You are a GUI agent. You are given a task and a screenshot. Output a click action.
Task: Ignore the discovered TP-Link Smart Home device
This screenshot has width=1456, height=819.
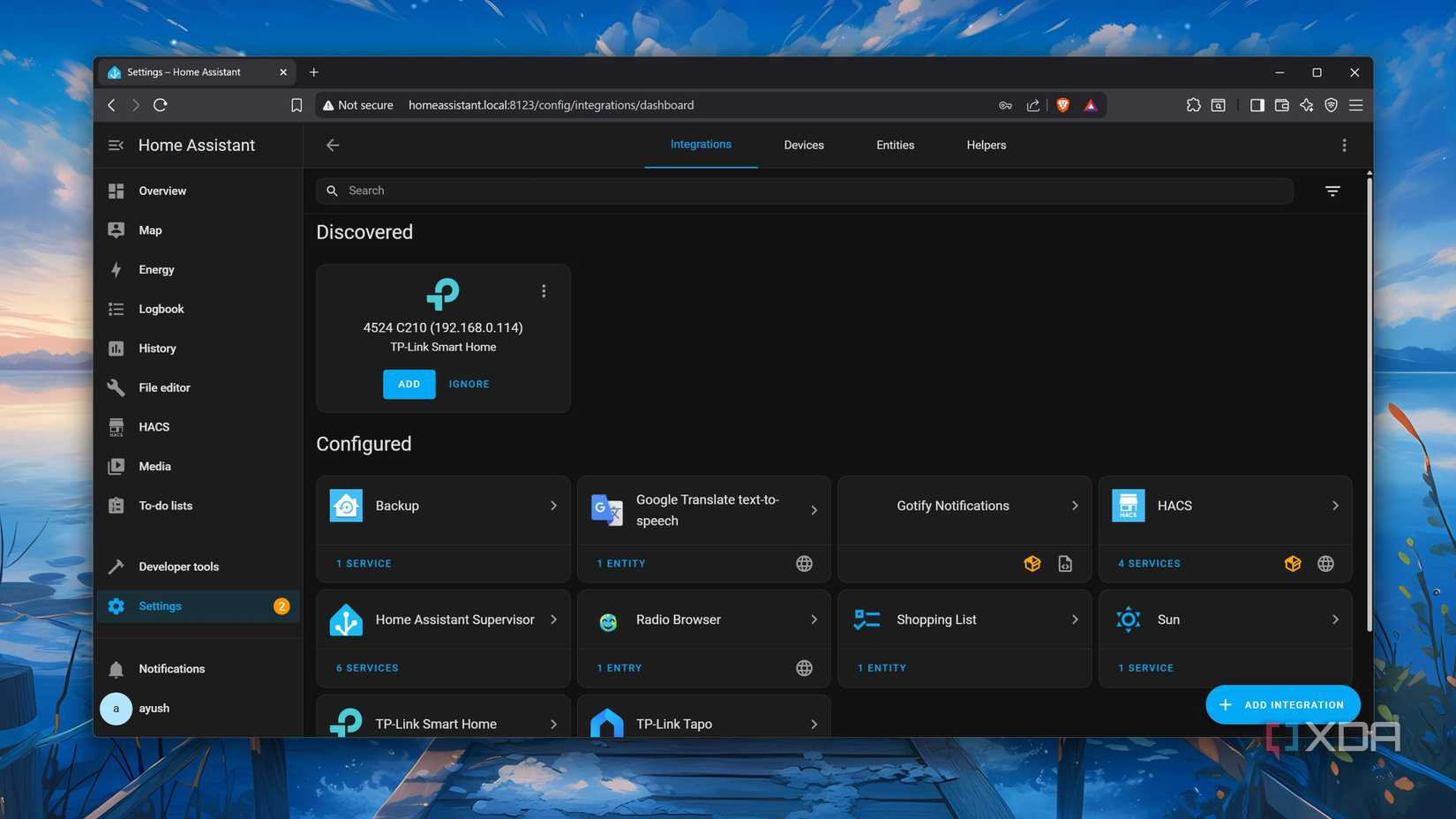(x=469, y=384)
